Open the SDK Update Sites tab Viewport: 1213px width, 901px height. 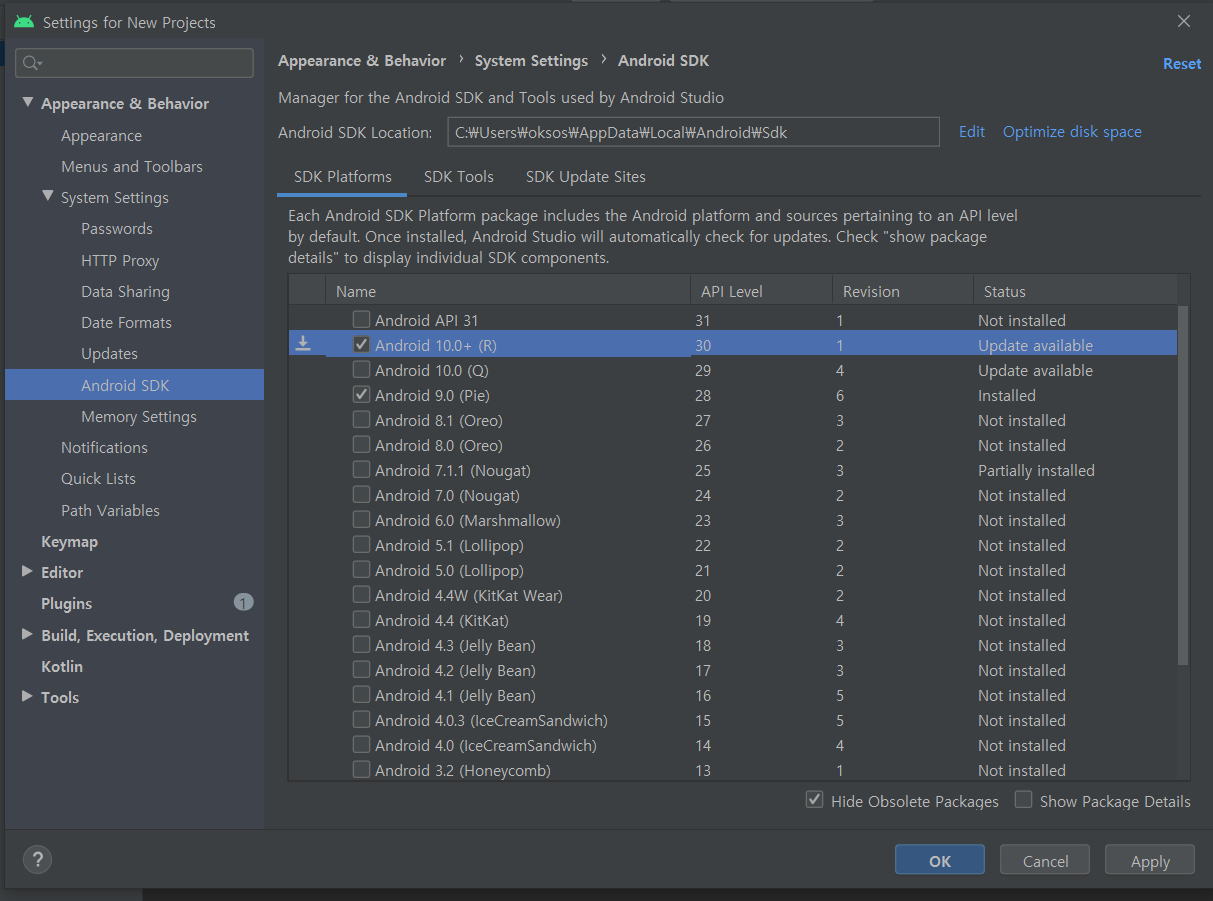click(x=586, y=177)
